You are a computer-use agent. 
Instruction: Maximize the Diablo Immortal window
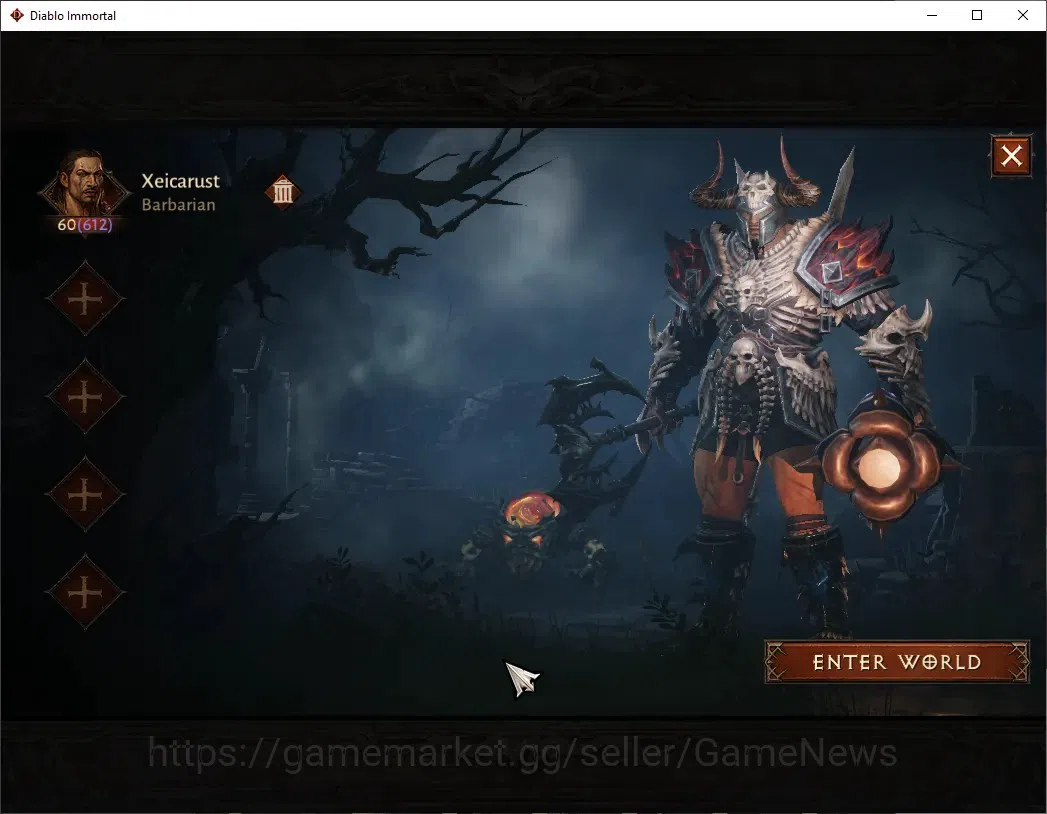tap(977, 15)
